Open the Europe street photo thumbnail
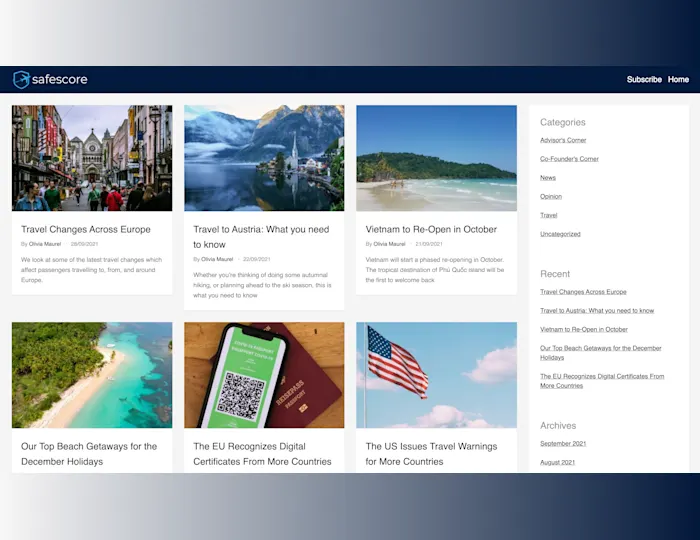Screen dimensions: 700x540 coord(92,158)
